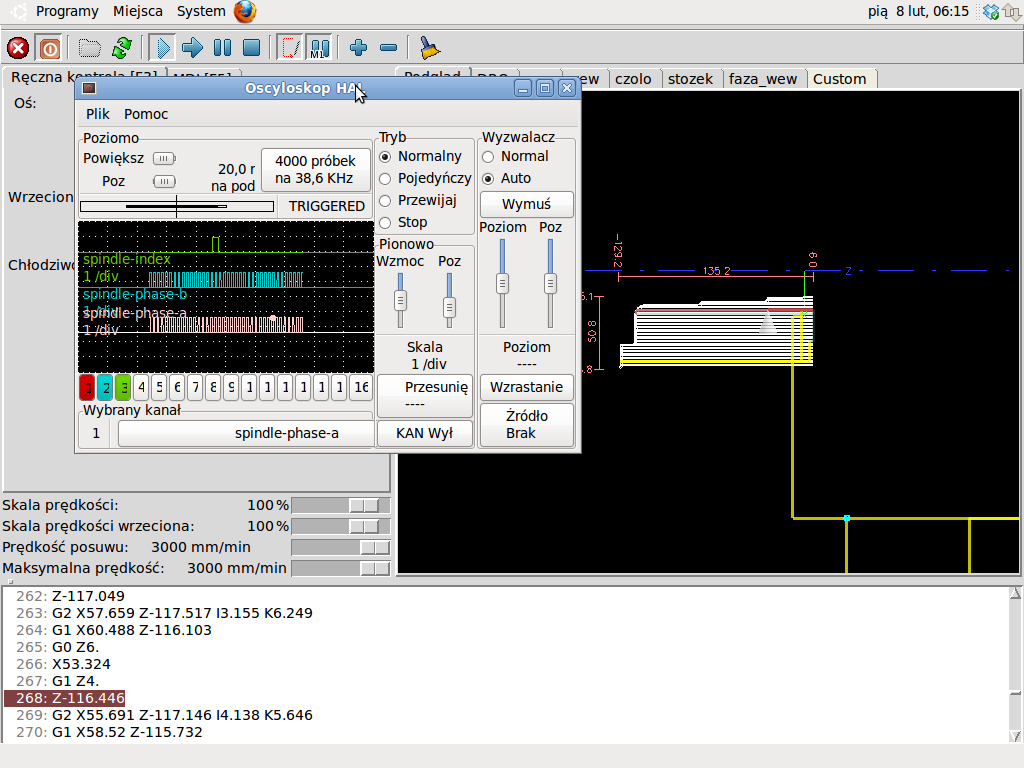Pause program execution in the toolbar
1024x768 pixels.
click(222, 48)
